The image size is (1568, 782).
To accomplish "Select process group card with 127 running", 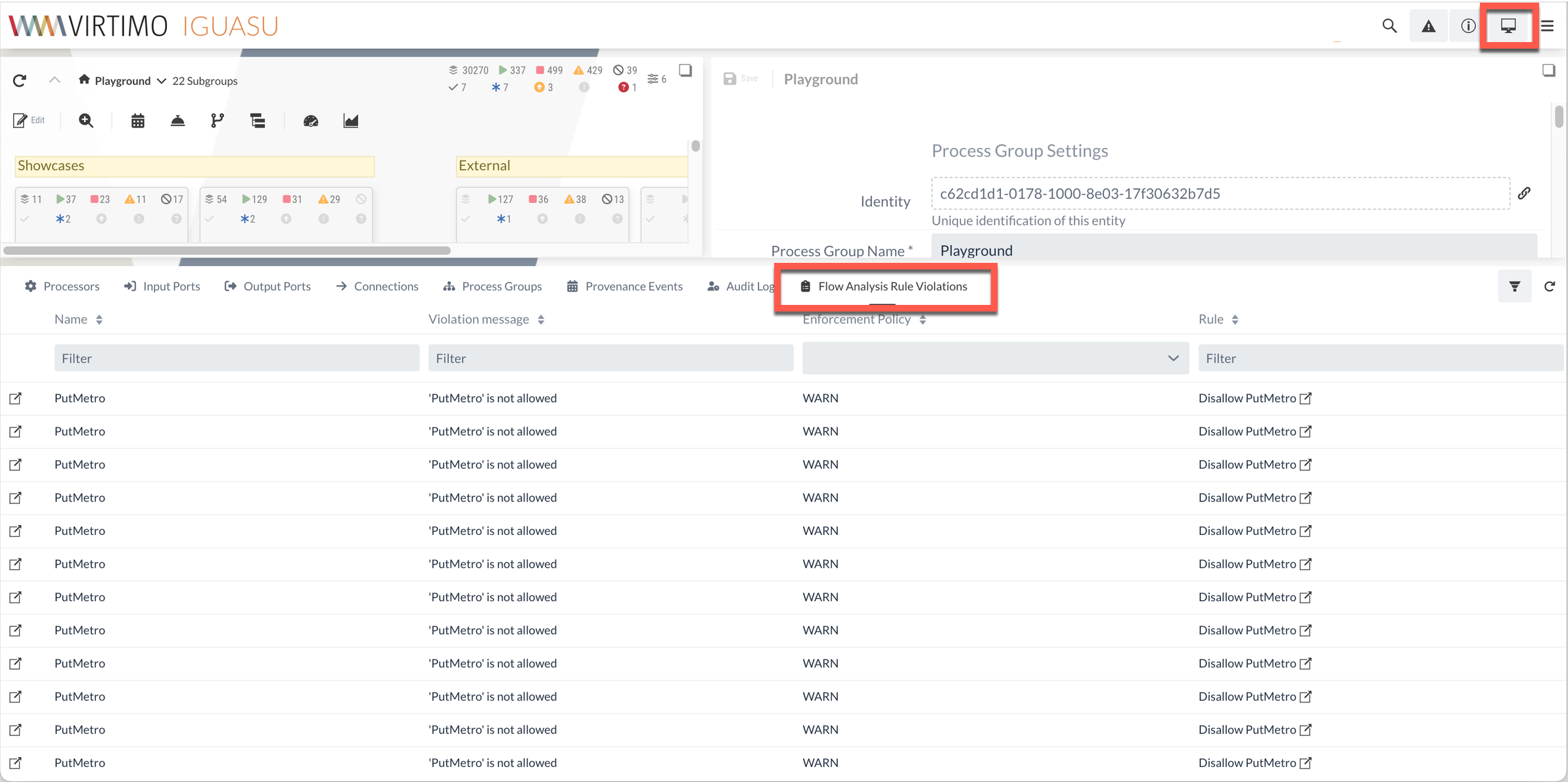I will (542, 214).
